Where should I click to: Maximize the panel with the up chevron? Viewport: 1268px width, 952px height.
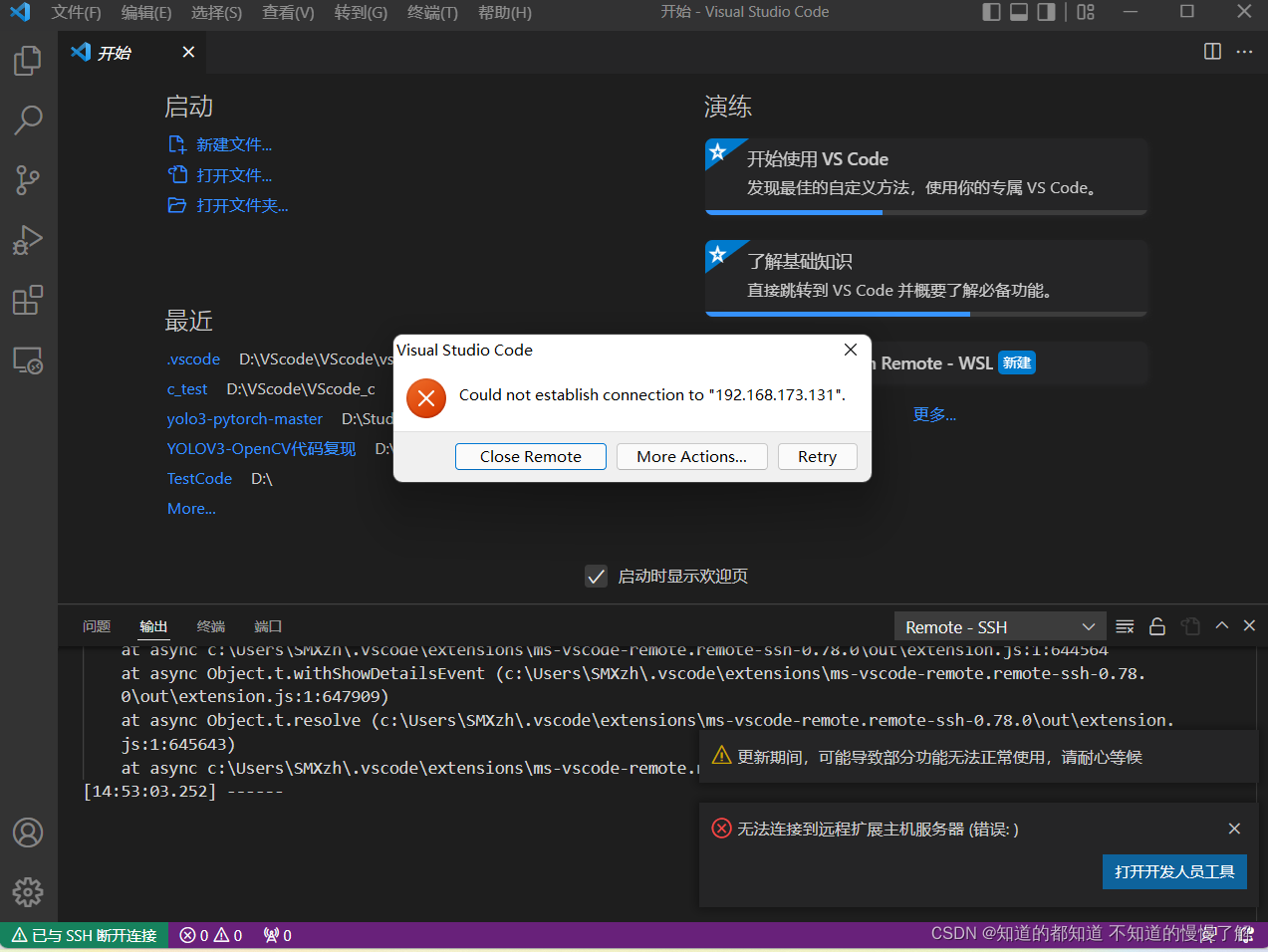click(x=1222, y=625)
